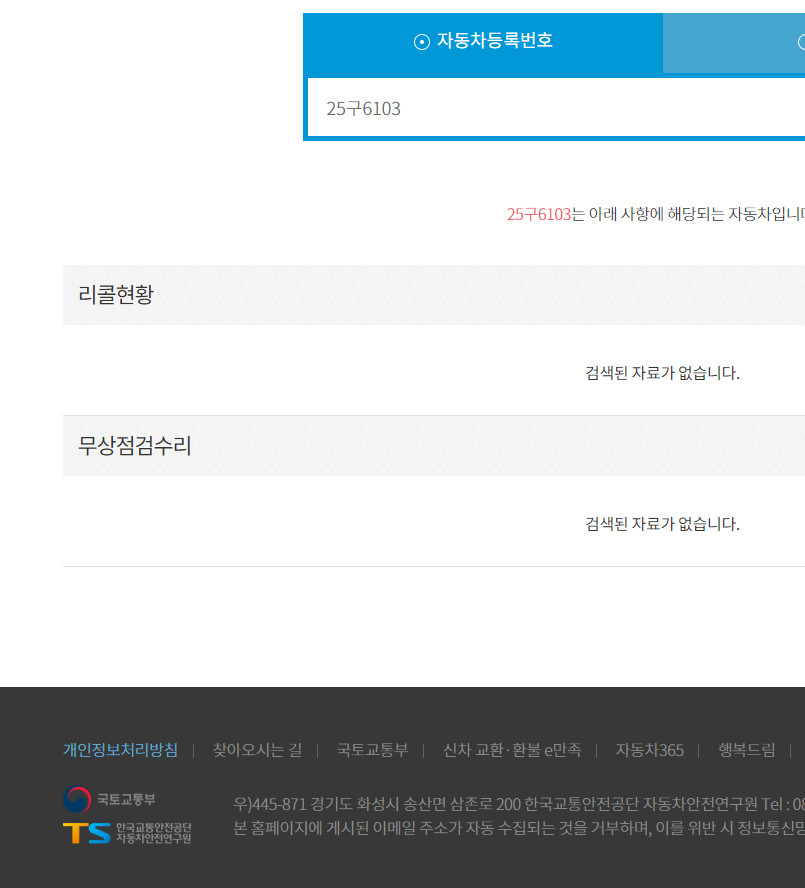This screenshot has height=888, width=805.
Task: Click the footer address line starting with 우)445-871
Action: click(519, 804)
